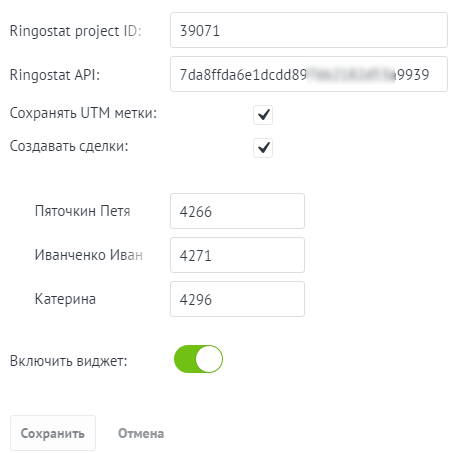Click the Иванченко Иван extension field

pyautogui.click(x=237, y=255)
